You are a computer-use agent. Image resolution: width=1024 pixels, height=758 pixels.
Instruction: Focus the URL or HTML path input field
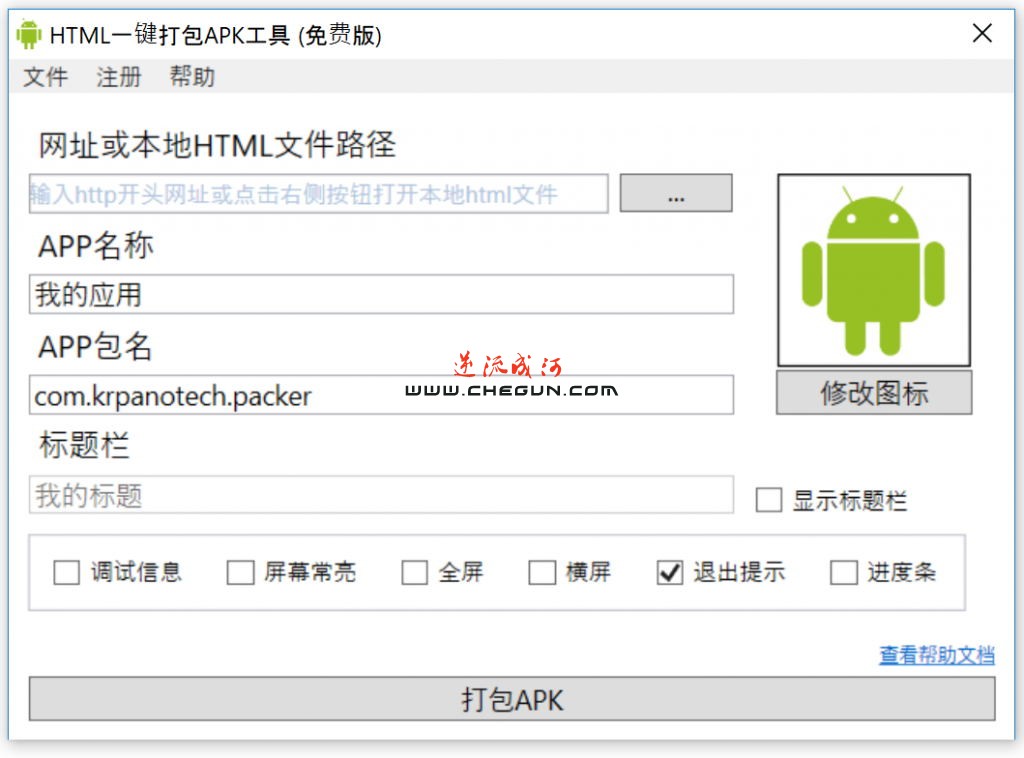319,193
